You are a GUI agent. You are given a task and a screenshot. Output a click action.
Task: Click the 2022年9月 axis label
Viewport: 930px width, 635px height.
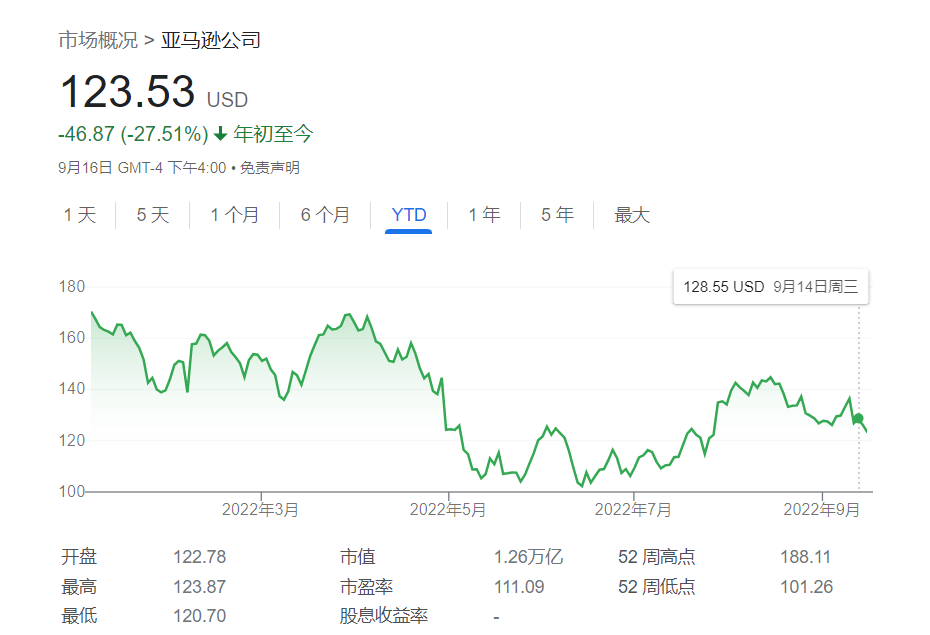click(x=821, y=510)
